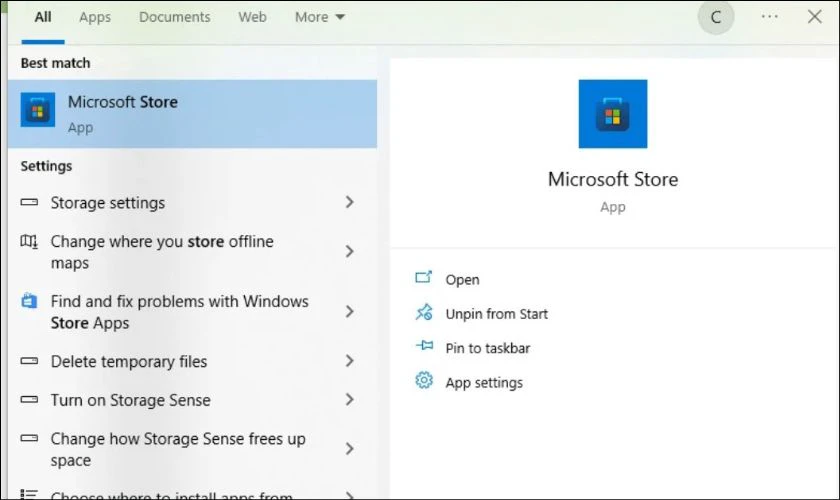
Task: Select the Web search tab
Action: coord(252,17)
